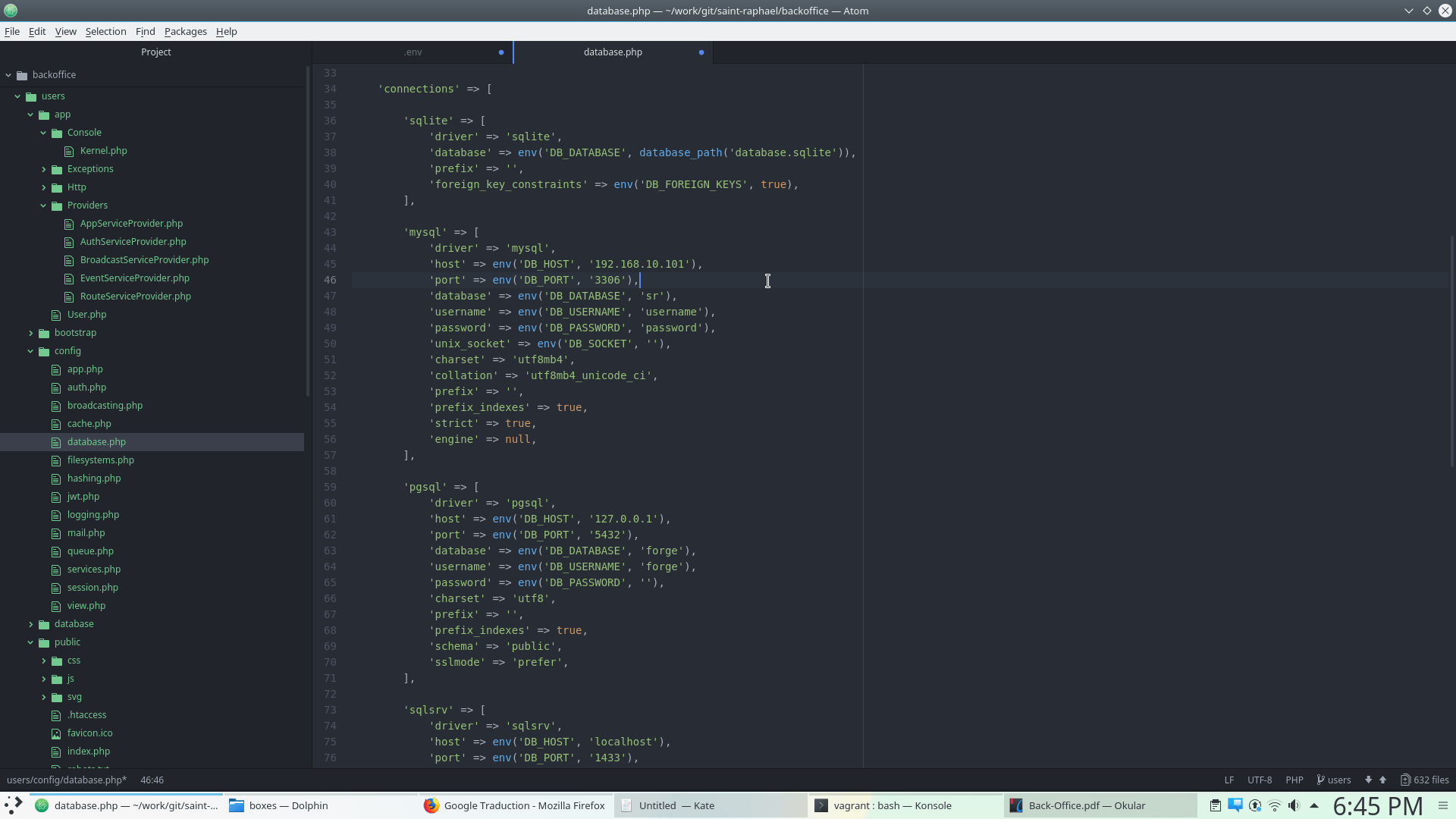Open the volume control tray icon
This screenshot has width=1456, height=819.
[1294, 805]
